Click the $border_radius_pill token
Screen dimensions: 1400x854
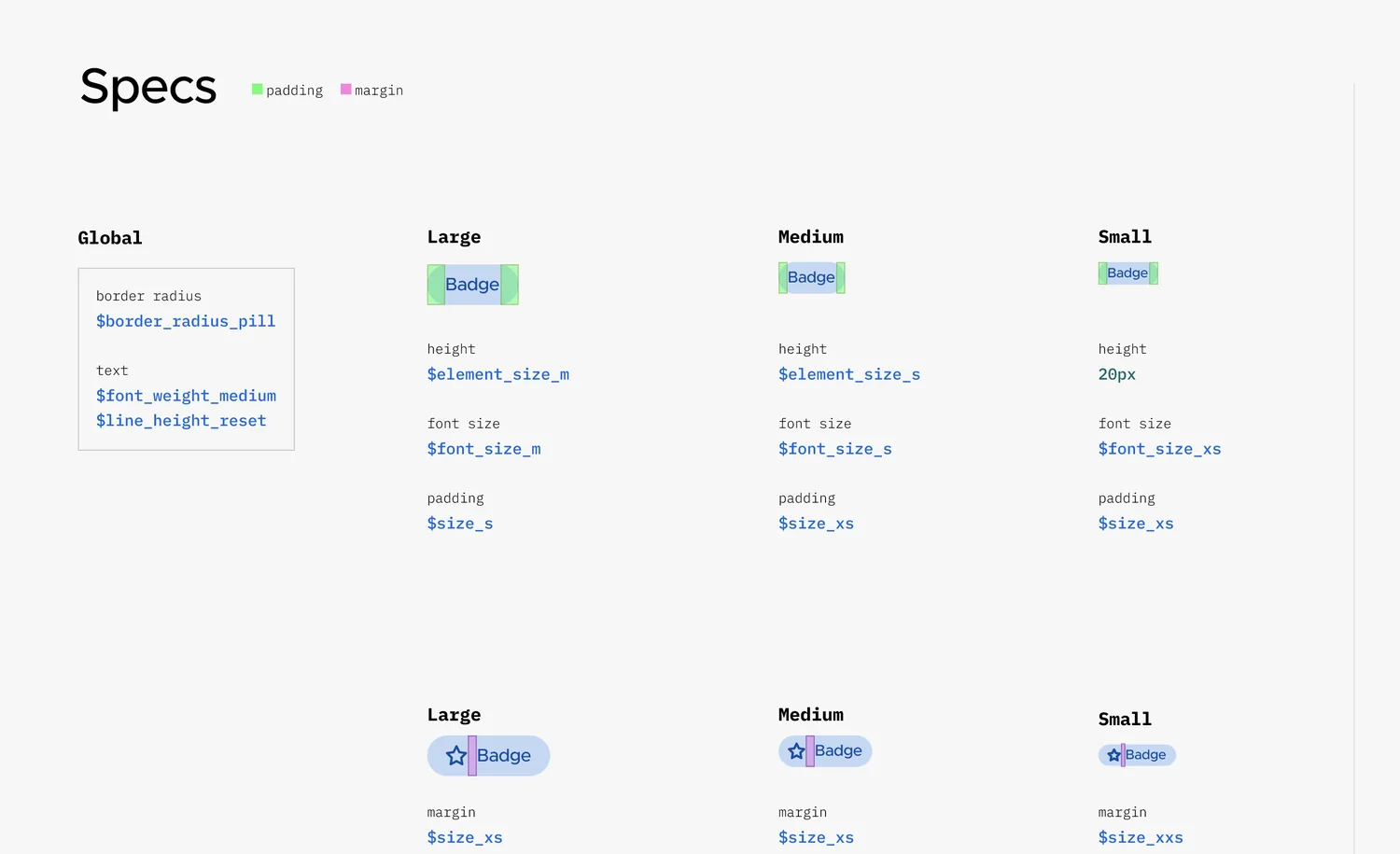tap(186, 321)
